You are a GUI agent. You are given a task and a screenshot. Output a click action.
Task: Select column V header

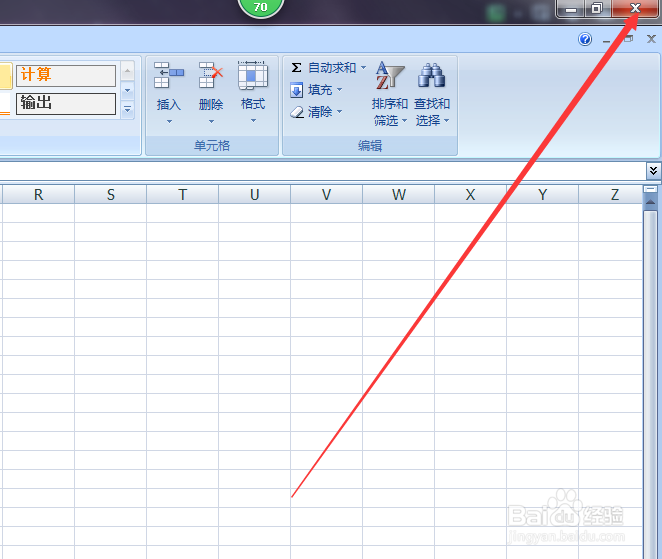tap(326, 195)
